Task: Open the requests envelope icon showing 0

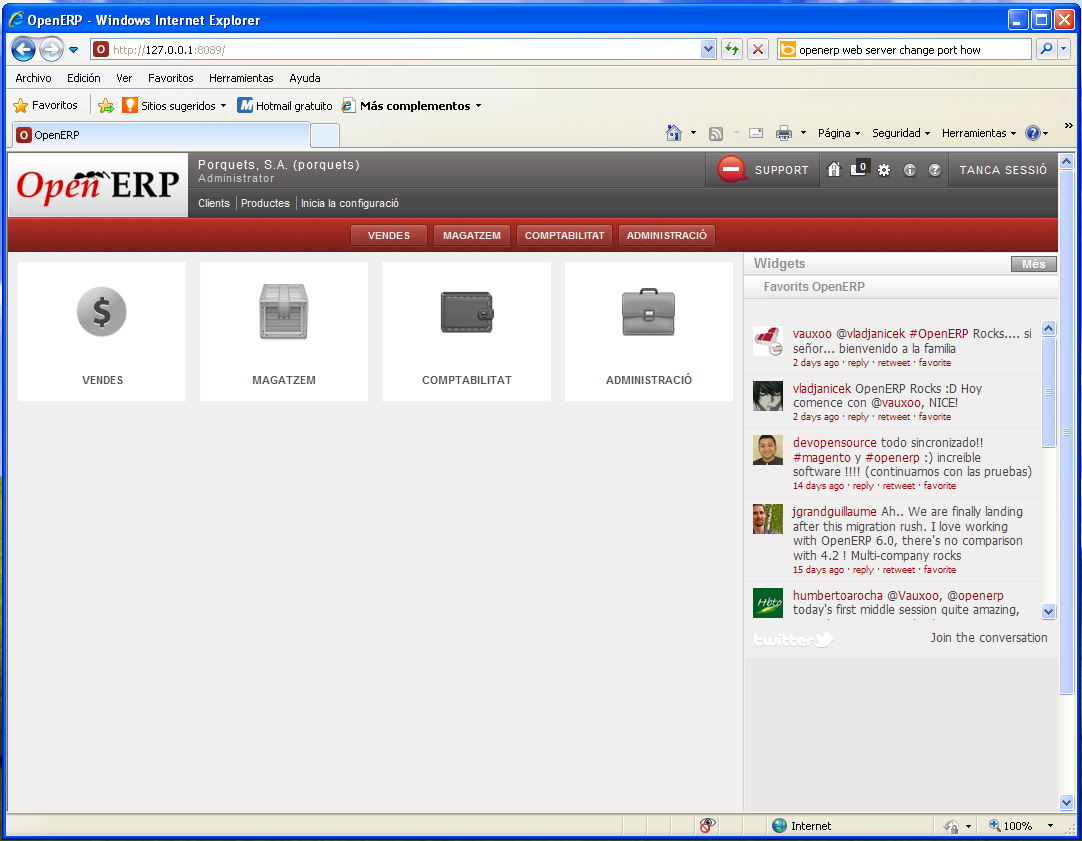Action: [x=859, y=169]
